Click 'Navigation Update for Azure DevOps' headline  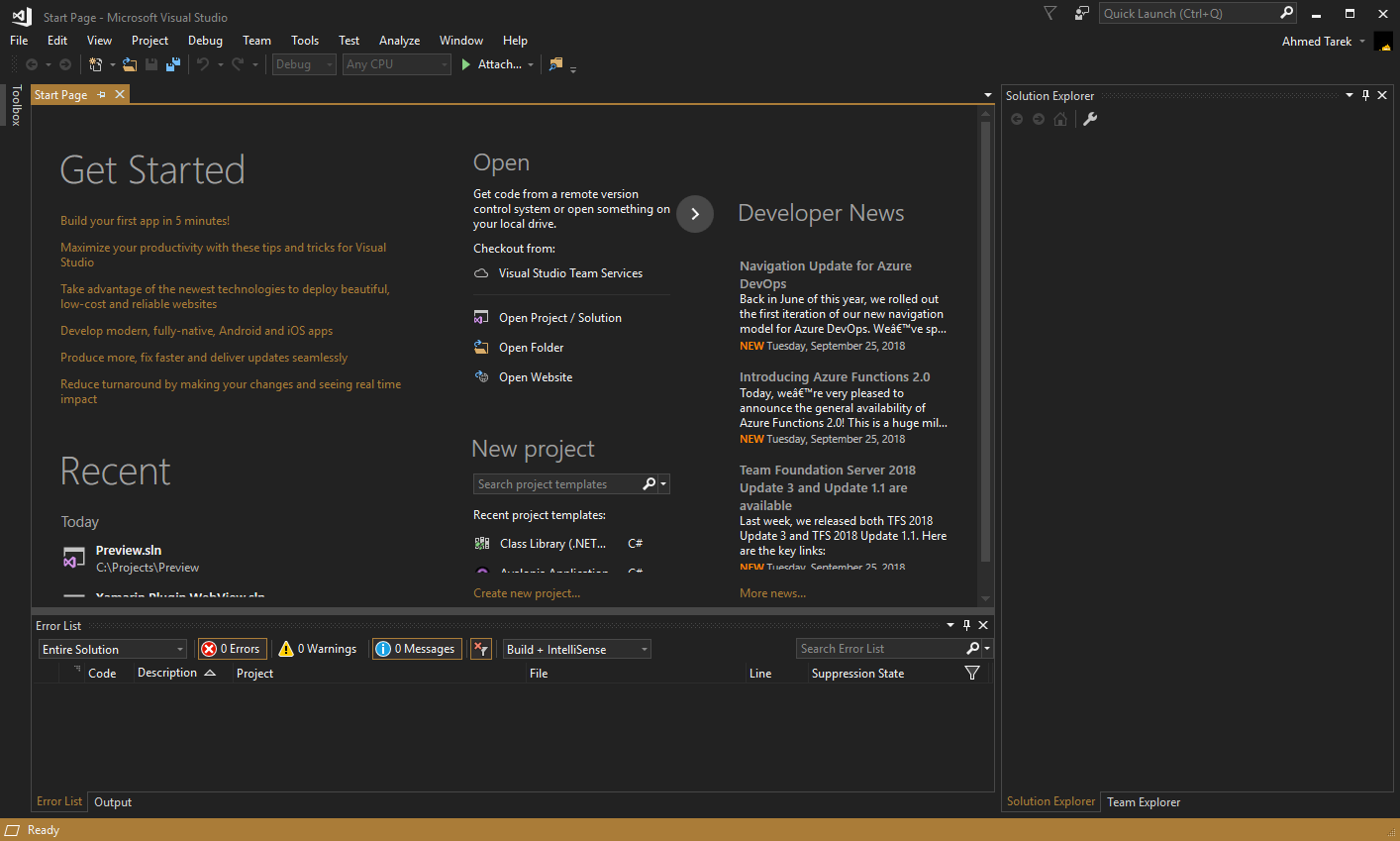click(x=826, y=275)
